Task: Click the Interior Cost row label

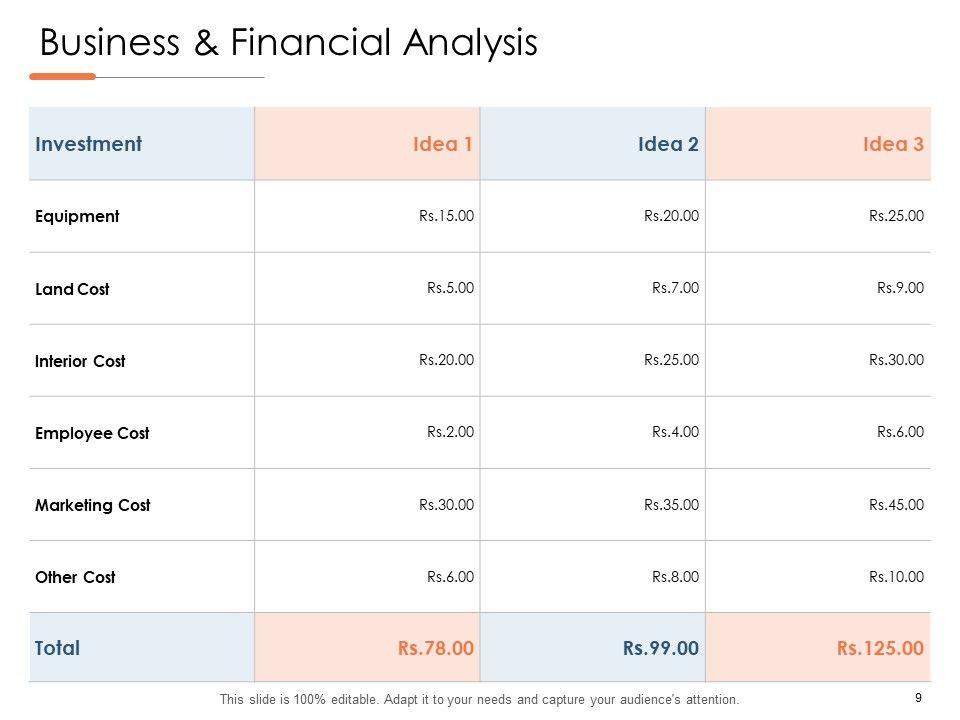Action: pos(80,361)
